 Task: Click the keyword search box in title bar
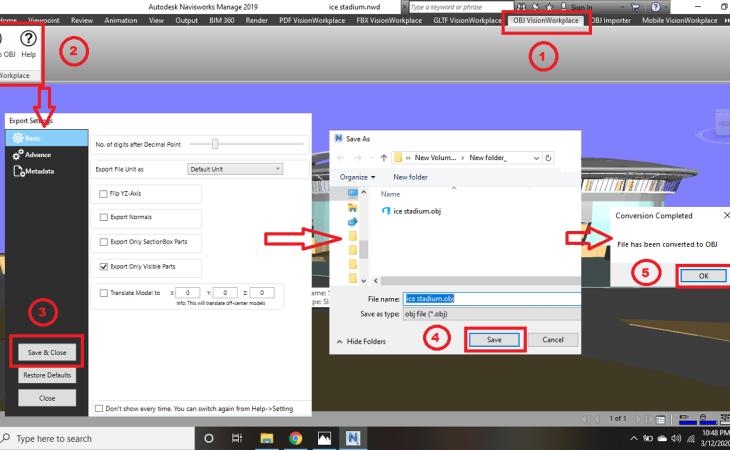[x=461, y=7]
